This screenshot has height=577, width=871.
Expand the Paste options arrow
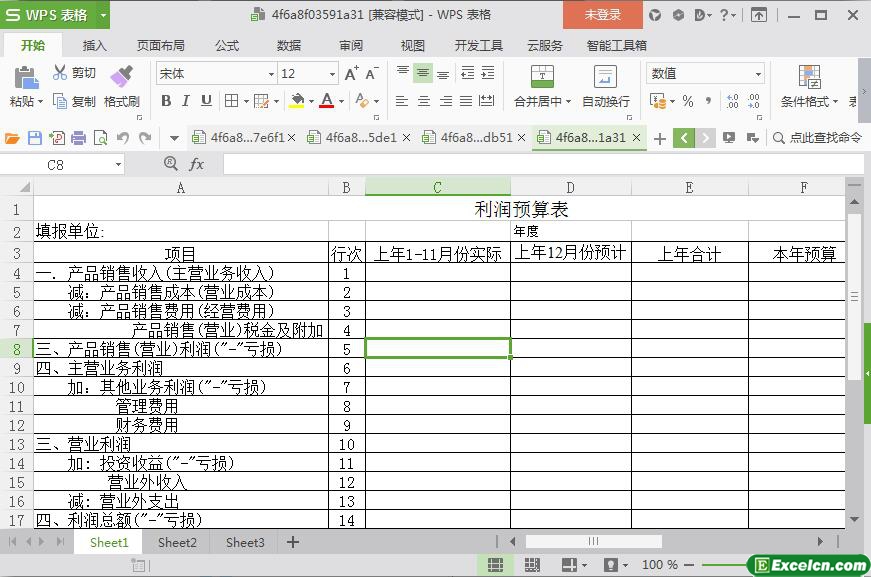click(x=40, y=102)
